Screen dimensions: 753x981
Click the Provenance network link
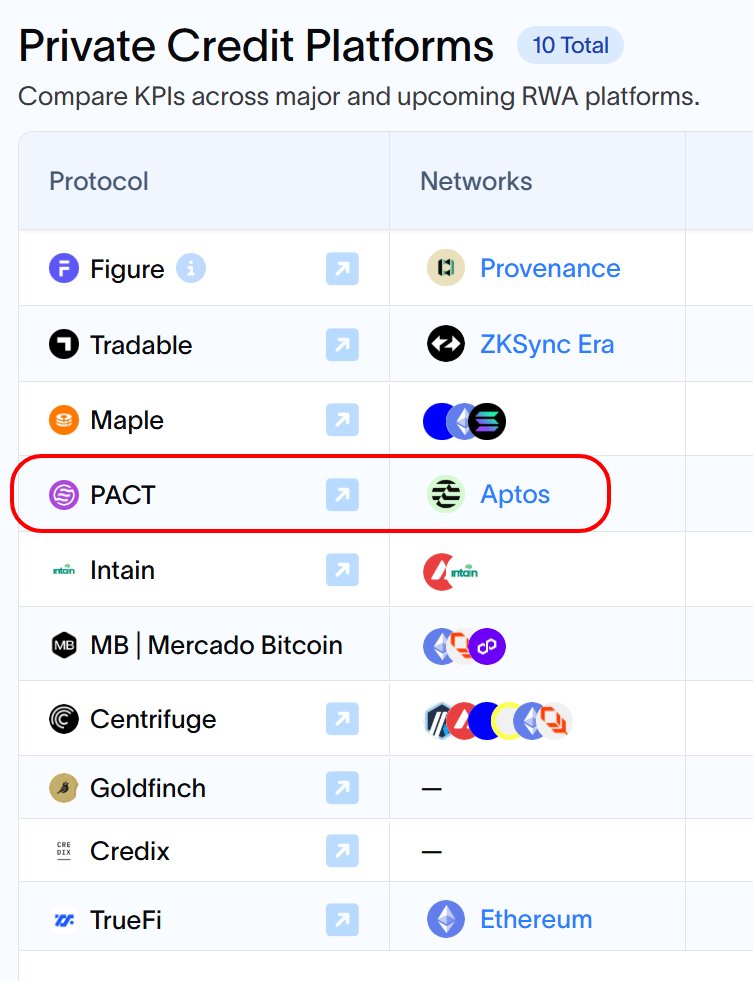pyautogui.click(x=550, y=268)
